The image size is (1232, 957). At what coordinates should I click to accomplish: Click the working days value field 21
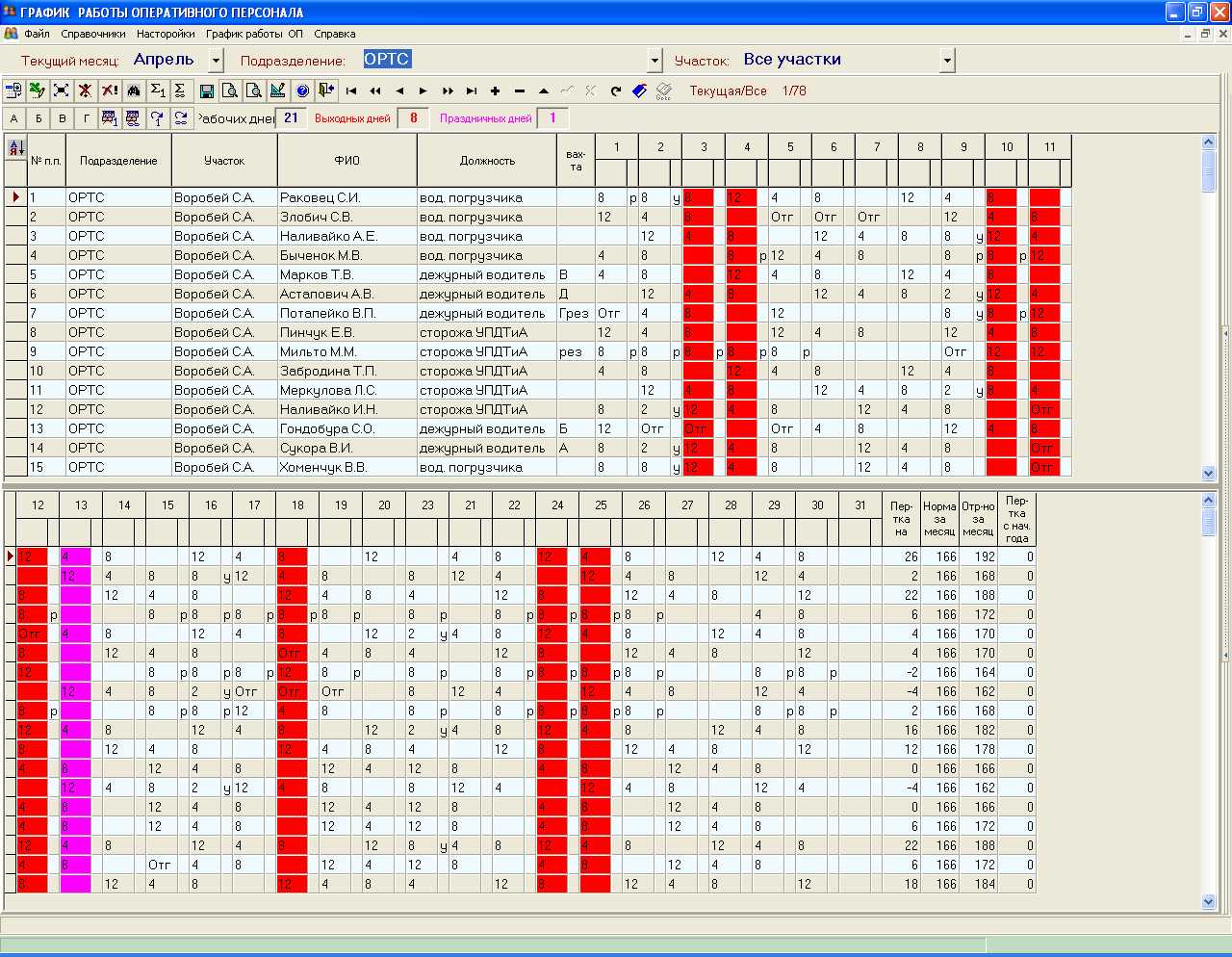pos(292,118)
